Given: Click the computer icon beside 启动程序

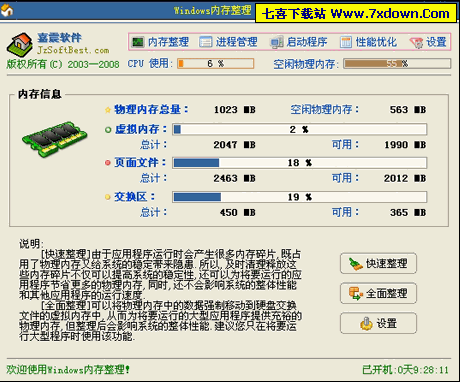Looking at the screenshot, I should [x=277, y=42].
